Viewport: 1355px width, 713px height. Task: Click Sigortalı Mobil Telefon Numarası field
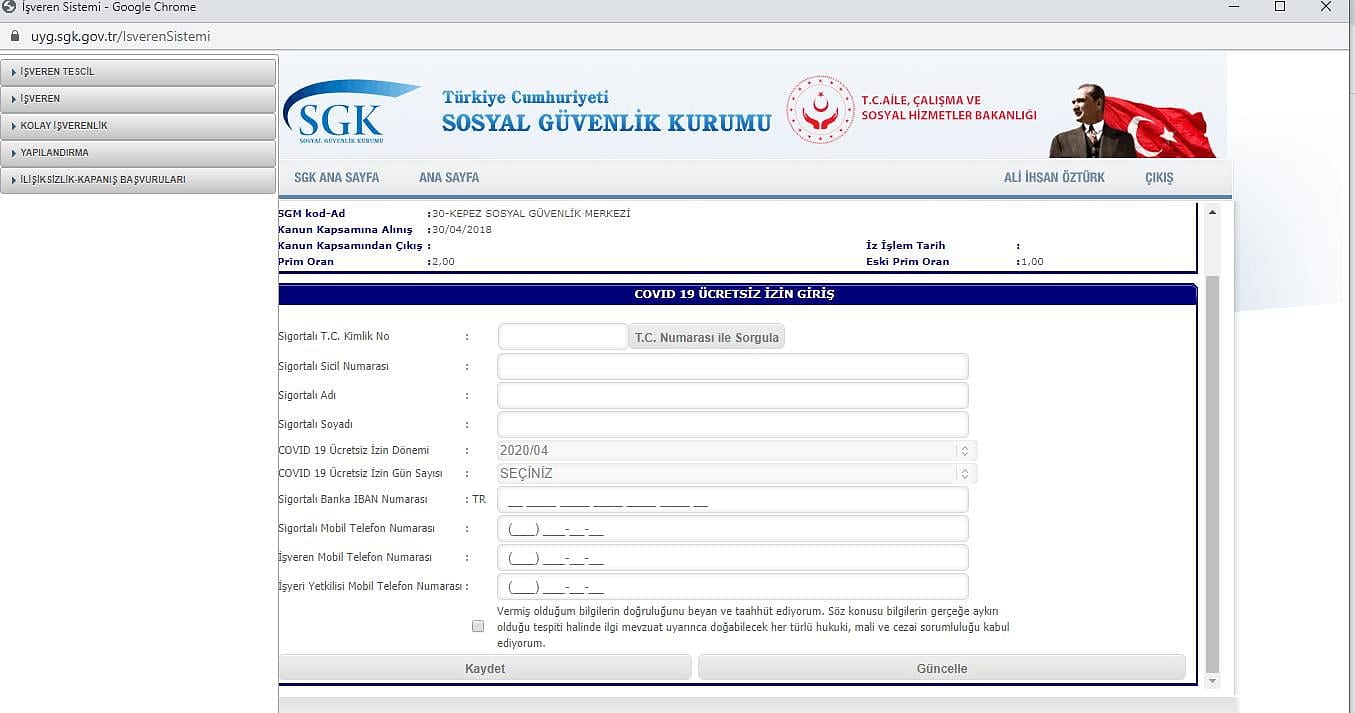pos(733,528)
